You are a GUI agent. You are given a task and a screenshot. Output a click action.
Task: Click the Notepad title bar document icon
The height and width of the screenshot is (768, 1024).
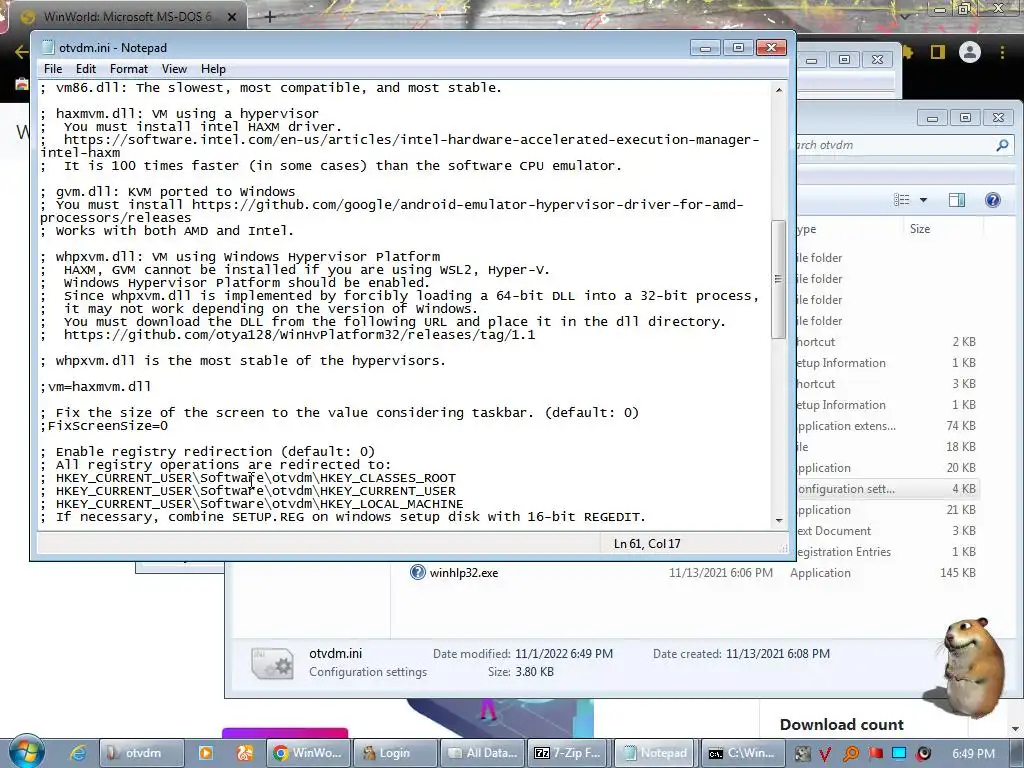pyautogui.click(x=48, y=48)
